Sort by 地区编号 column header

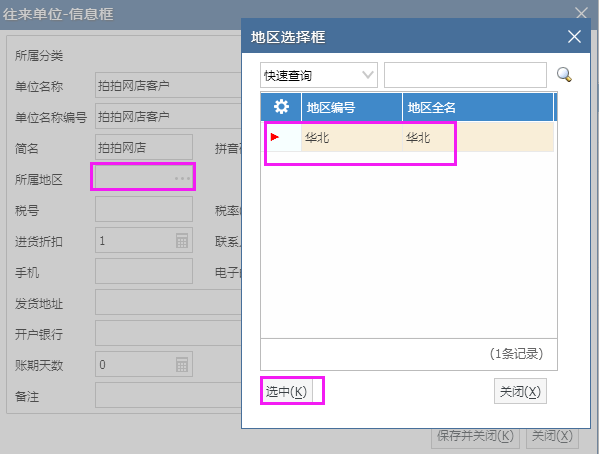[352, 107]
